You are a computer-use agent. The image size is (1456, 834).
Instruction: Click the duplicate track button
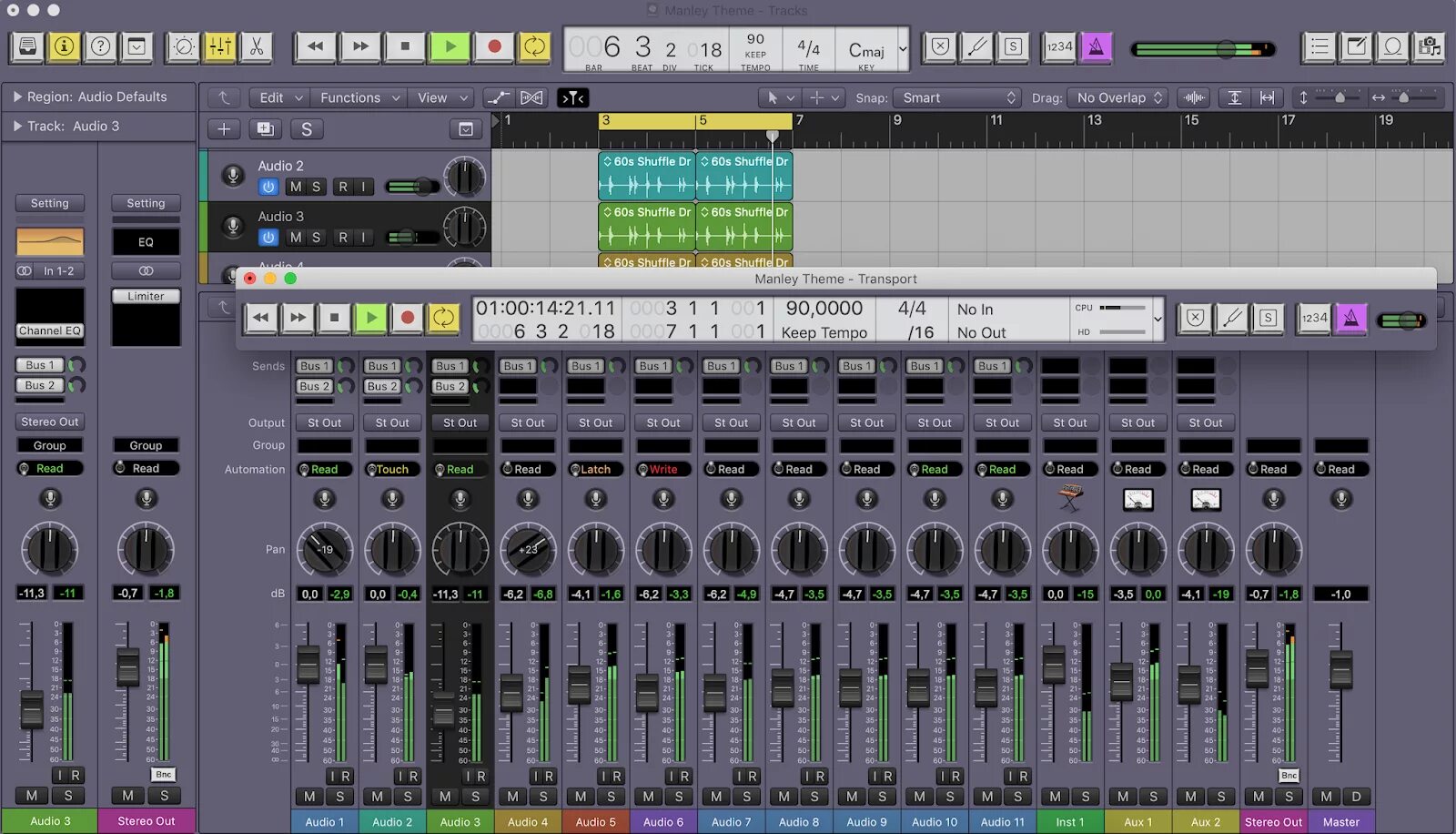(265, 129)
